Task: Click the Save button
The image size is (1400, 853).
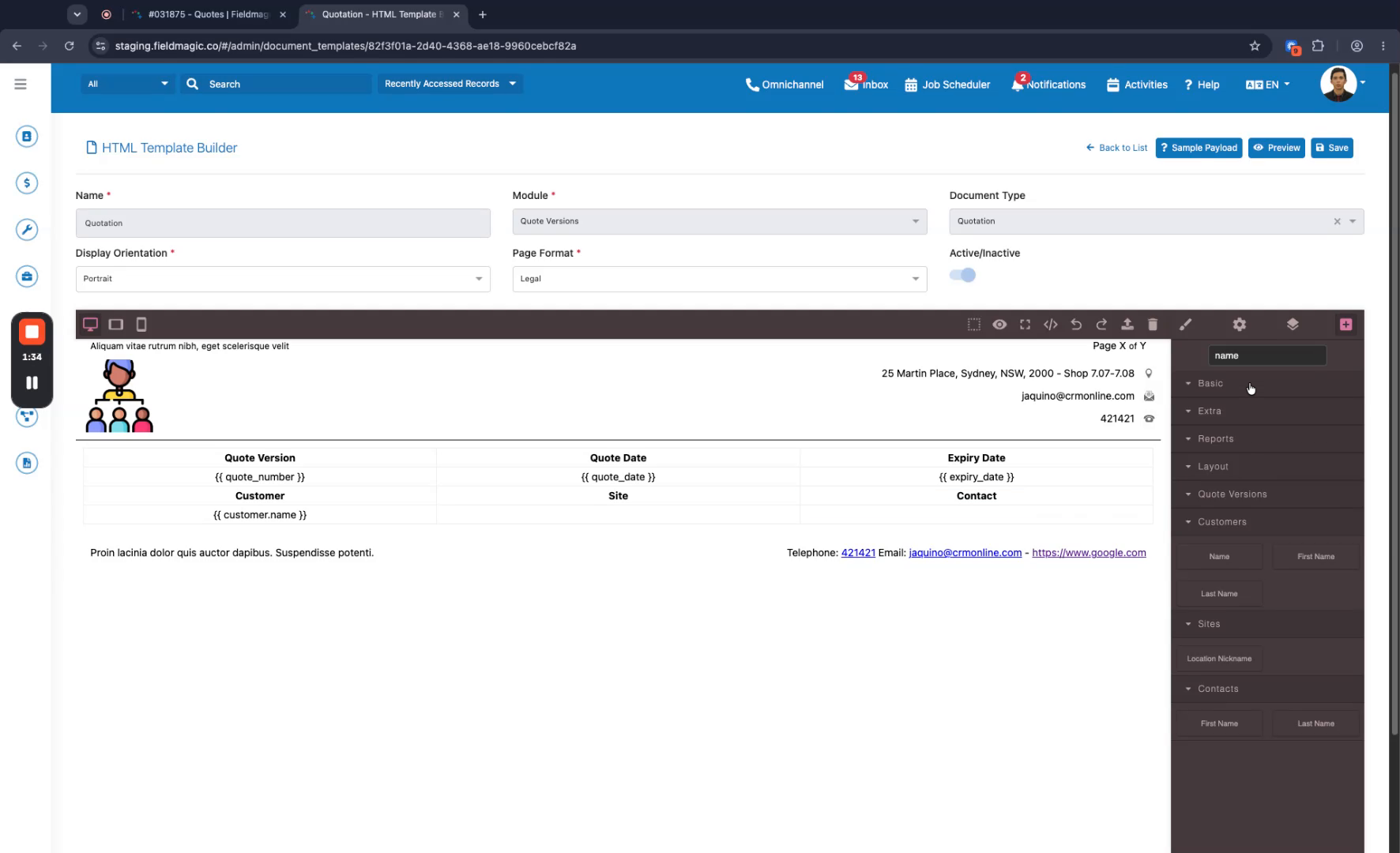Action: tap(1332, 148)
